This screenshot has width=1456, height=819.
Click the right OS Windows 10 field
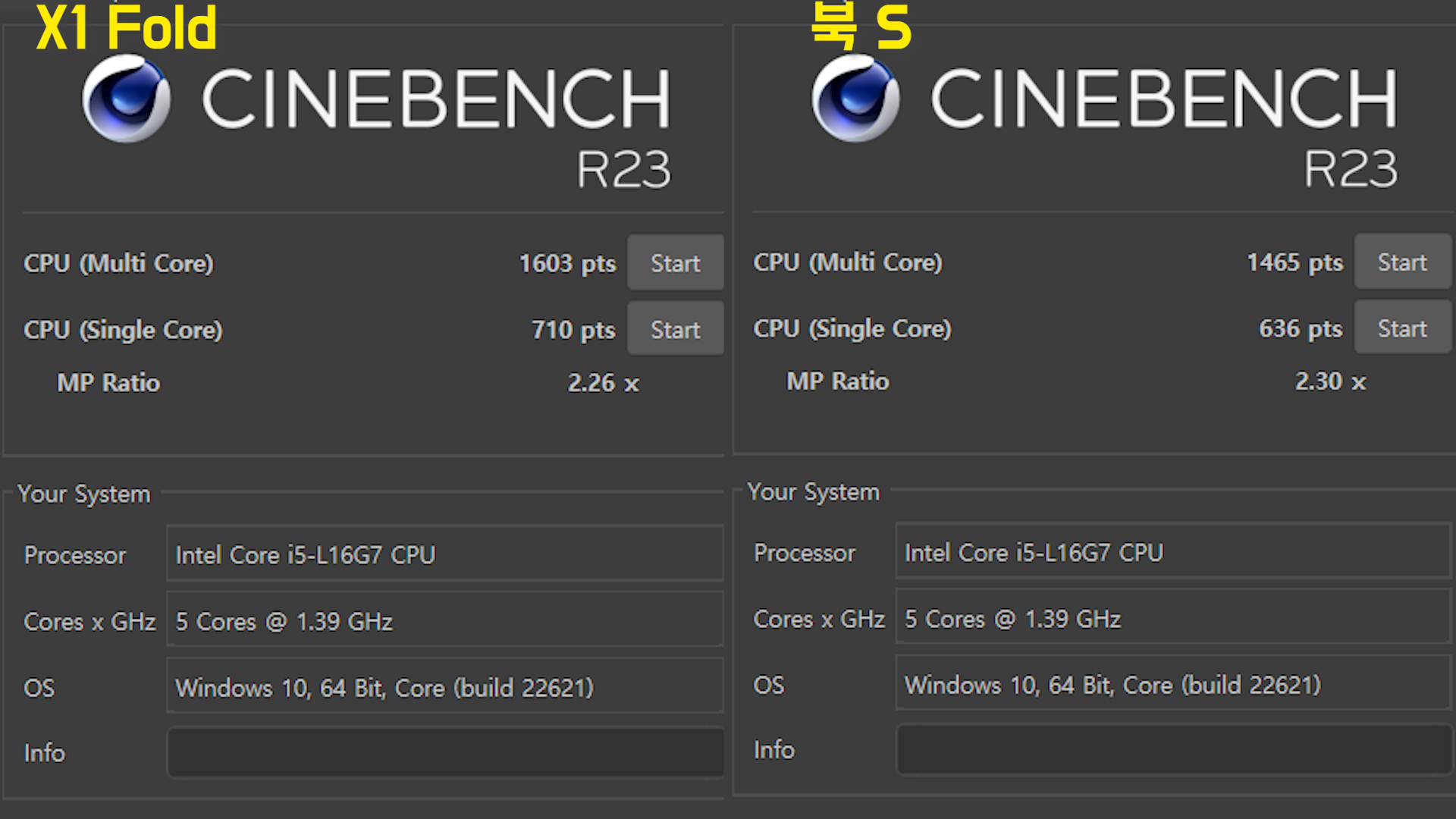(1173, 685)
